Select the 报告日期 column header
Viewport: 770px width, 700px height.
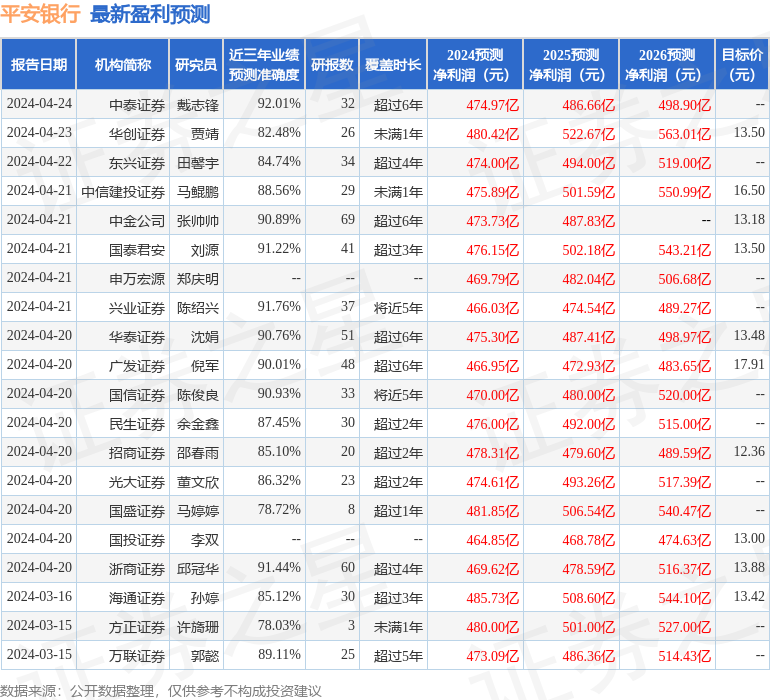pyautogui.click(x=39, y=64)
